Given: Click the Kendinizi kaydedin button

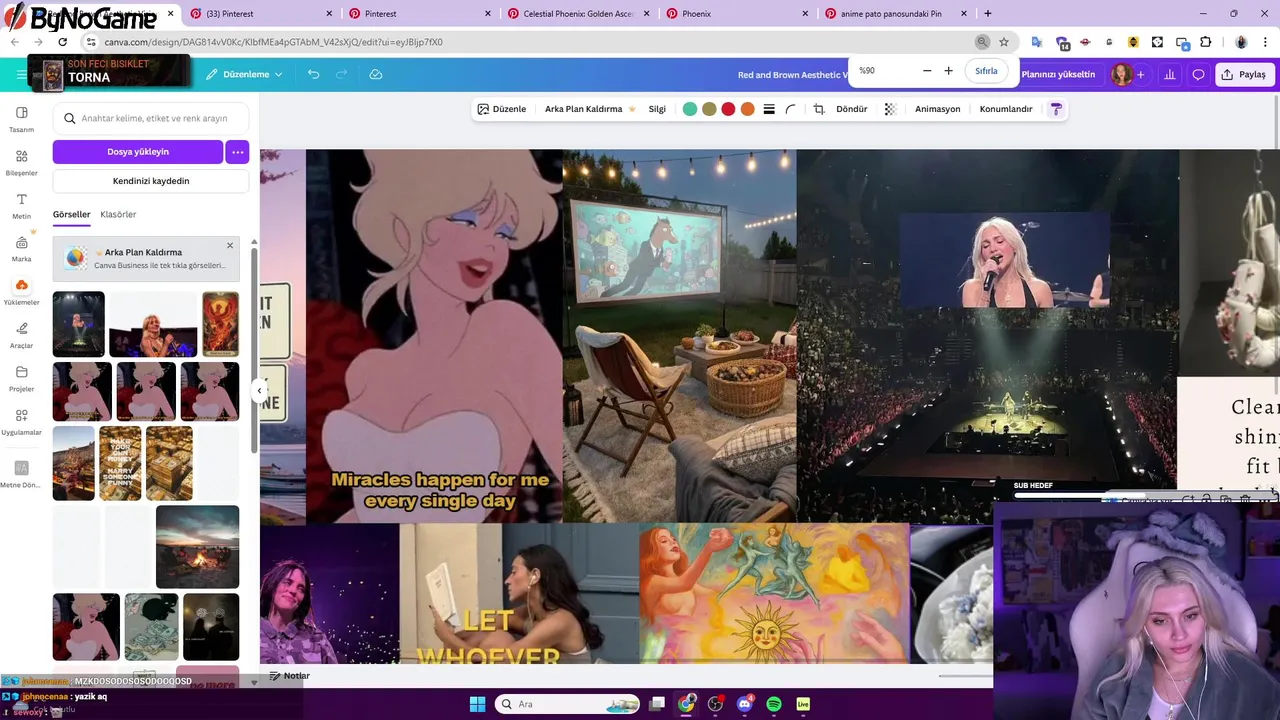Looking at the screenshot, I should (x=151, y=181).
